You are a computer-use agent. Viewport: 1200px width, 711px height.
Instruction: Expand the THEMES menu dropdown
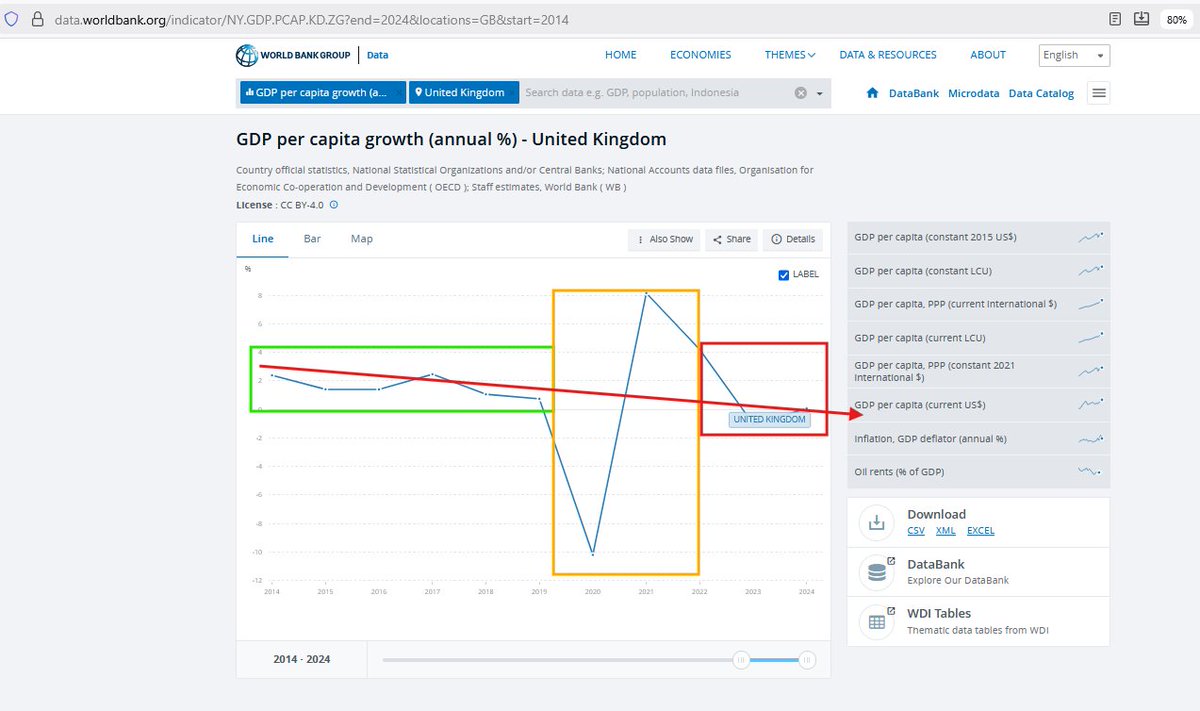pyautogui.click(x=789, y=55)
